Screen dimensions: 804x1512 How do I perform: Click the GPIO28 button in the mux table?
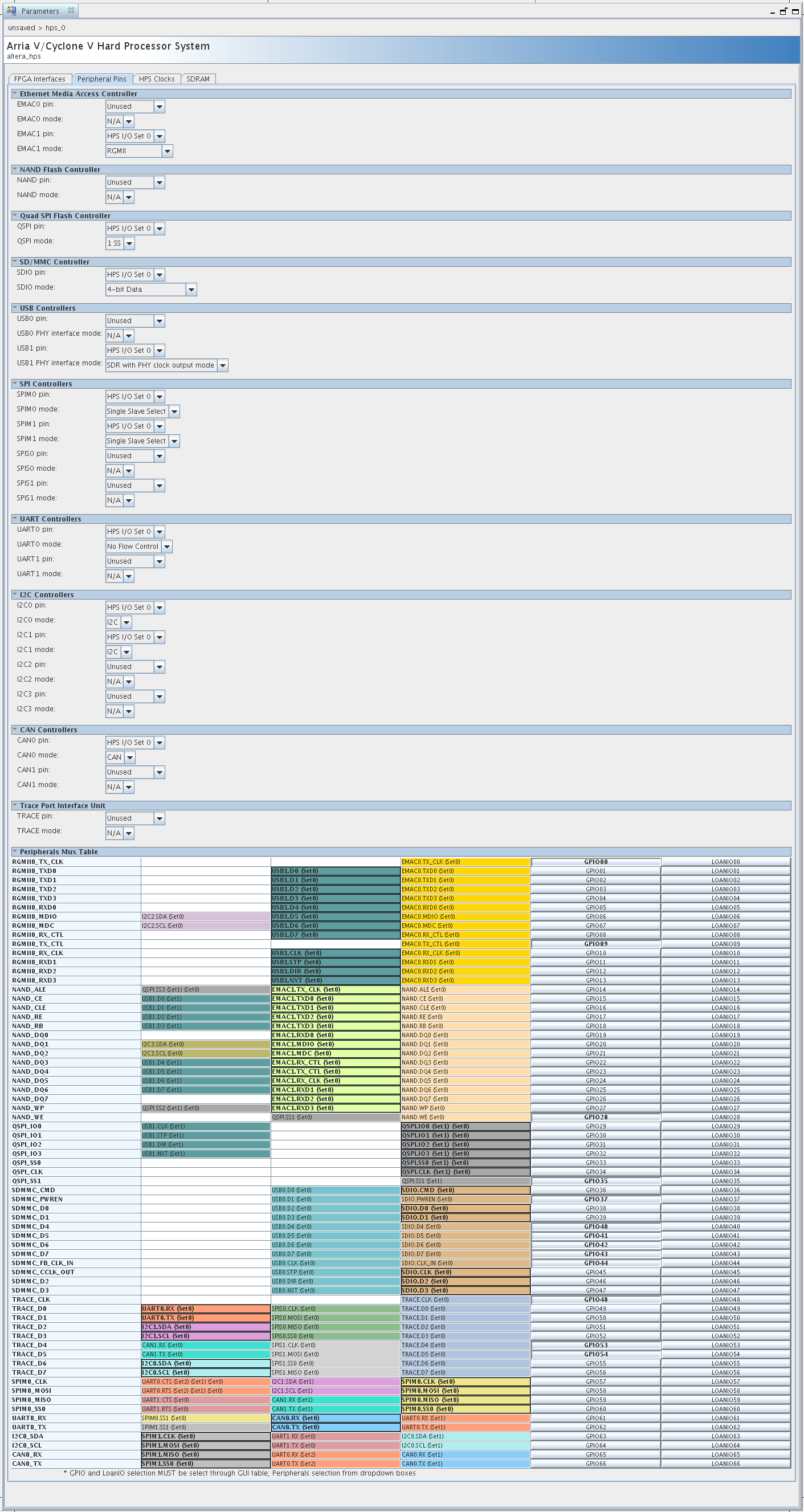point(595,1117)
